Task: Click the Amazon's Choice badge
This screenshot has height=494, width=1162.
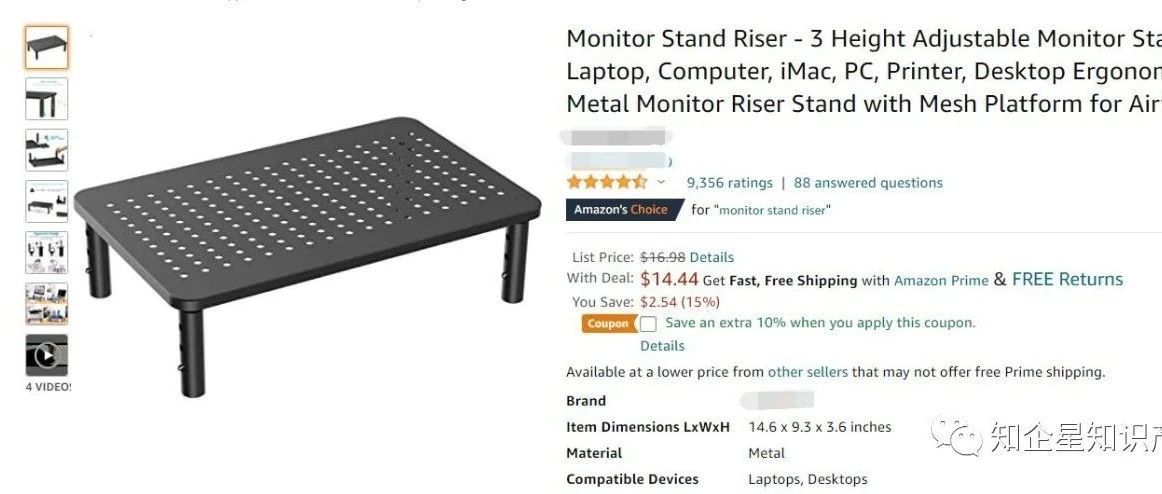Action: pyautogui.click(x=620, y=210)
